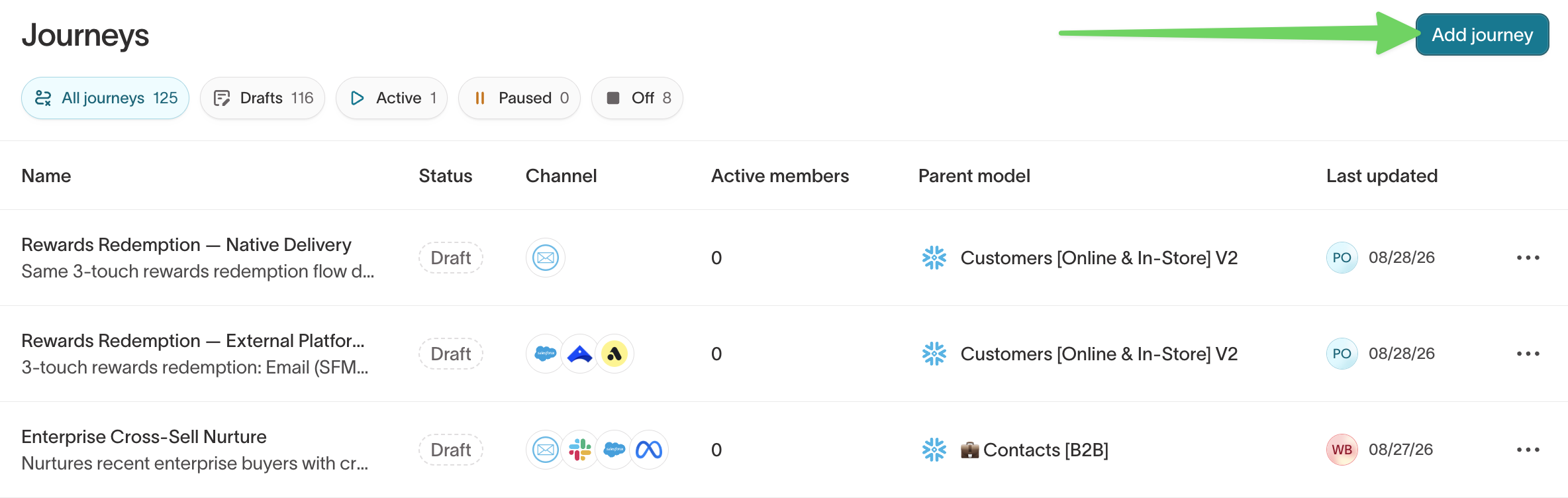The height and width of the screenshot is (498, 1568).
Task: Click email channel icon in Native Delivery row
Action: pyautogui.click(x=546, y=258)
